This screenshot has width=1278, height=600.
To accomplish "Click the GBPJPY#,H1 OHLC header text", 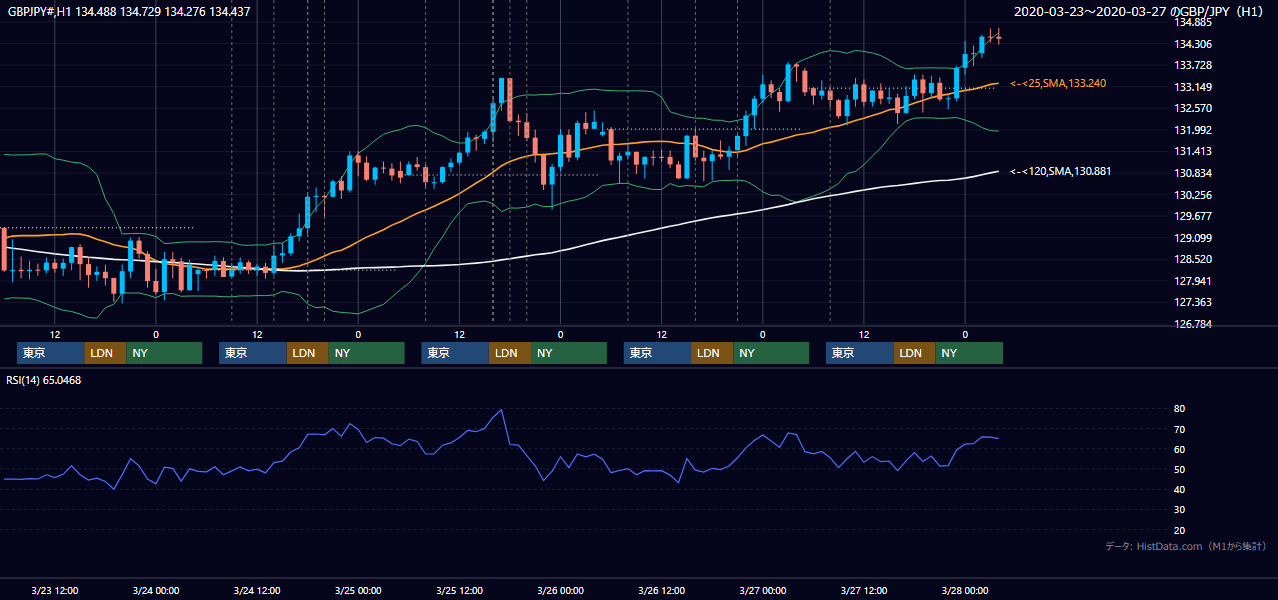I will tap(129, 12).
